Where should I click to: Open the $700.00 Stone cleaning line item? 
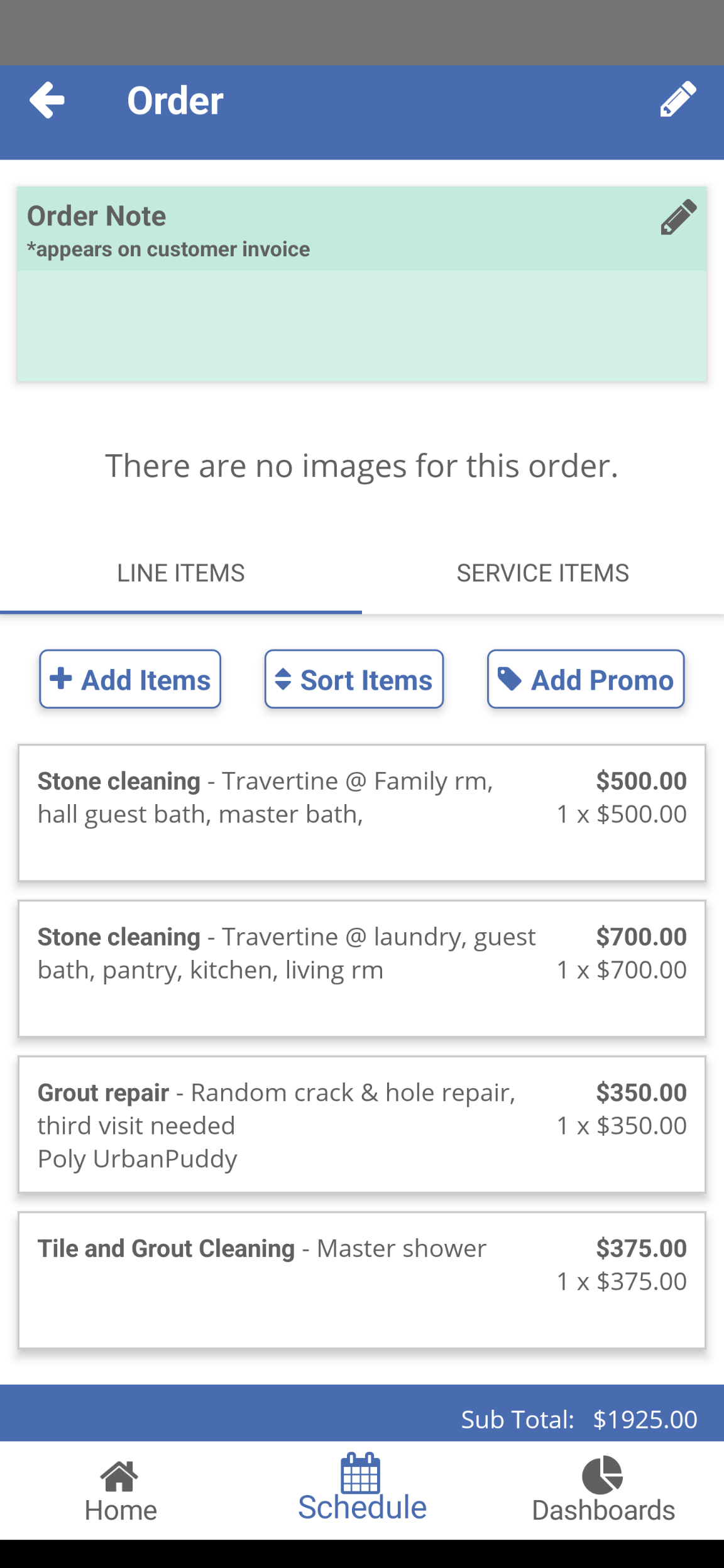coord(361,968)
